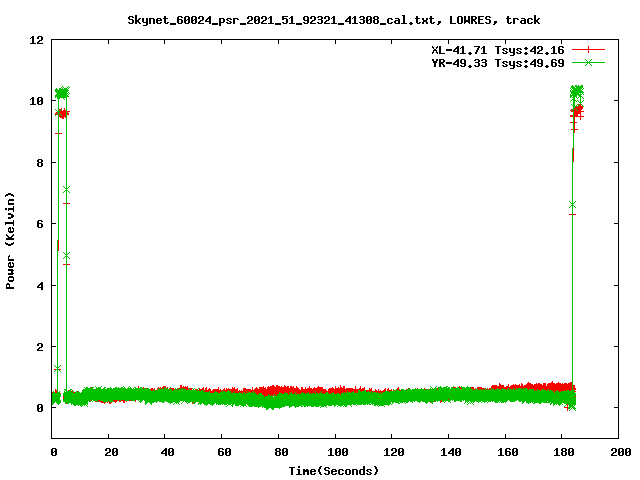Screen dimensions: 640x480
Task: Click the x-axis tick label 80
Action: point(281,452)
